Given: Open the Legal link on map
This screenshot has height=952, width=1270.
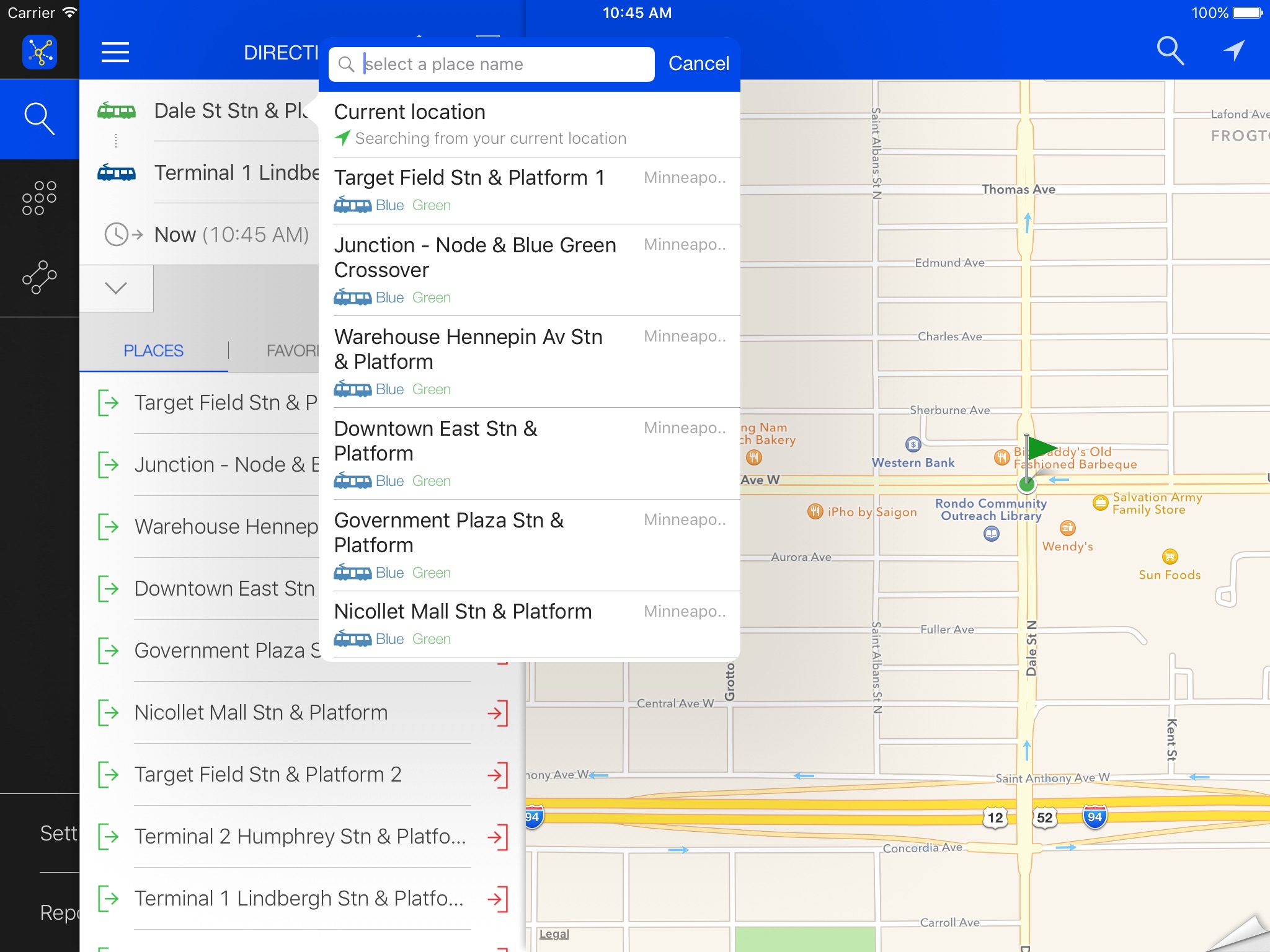Looking at the screenshot, I should (554, 934).
